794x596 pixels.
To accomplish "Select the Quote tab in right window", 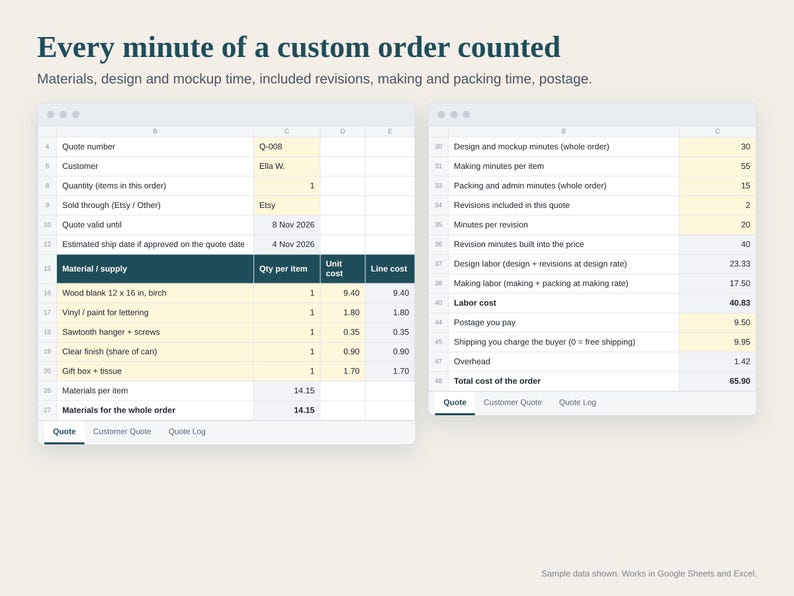I will (455, 402).
